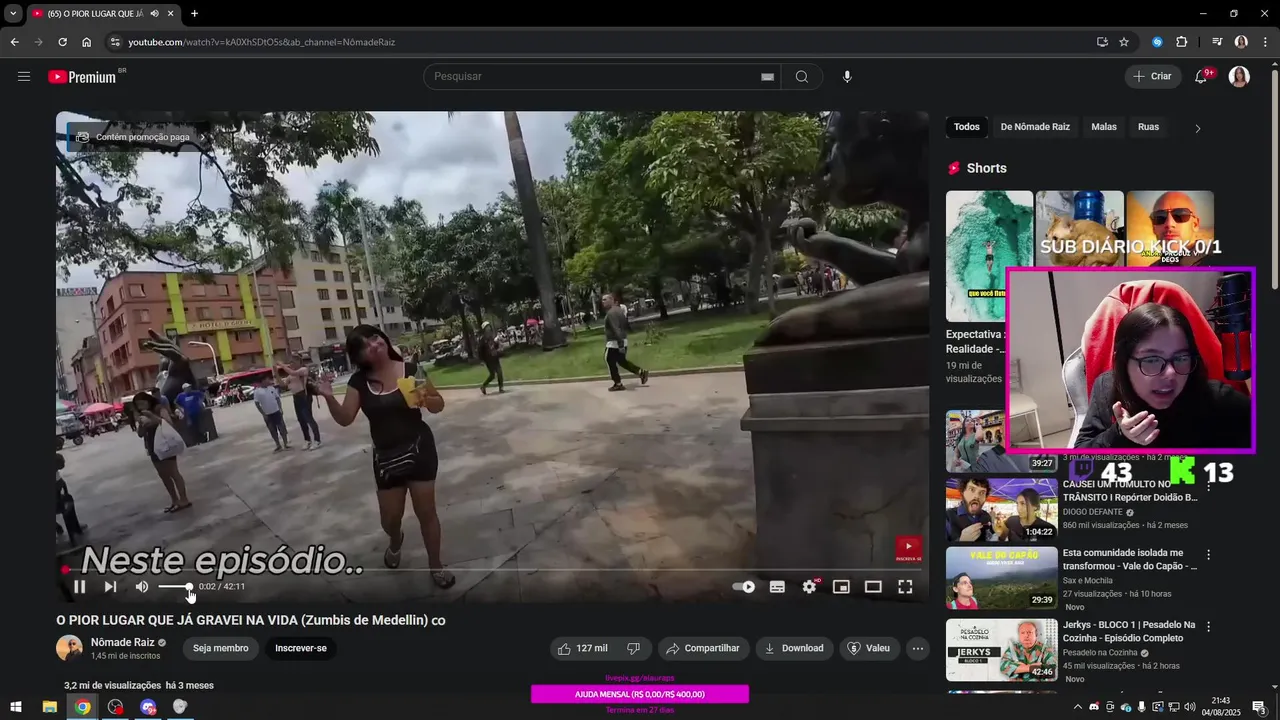Open DIOGO DEFANTE video thumbnail
The height and width of the screenshot is (720, 1280).
coord(1001,509)
